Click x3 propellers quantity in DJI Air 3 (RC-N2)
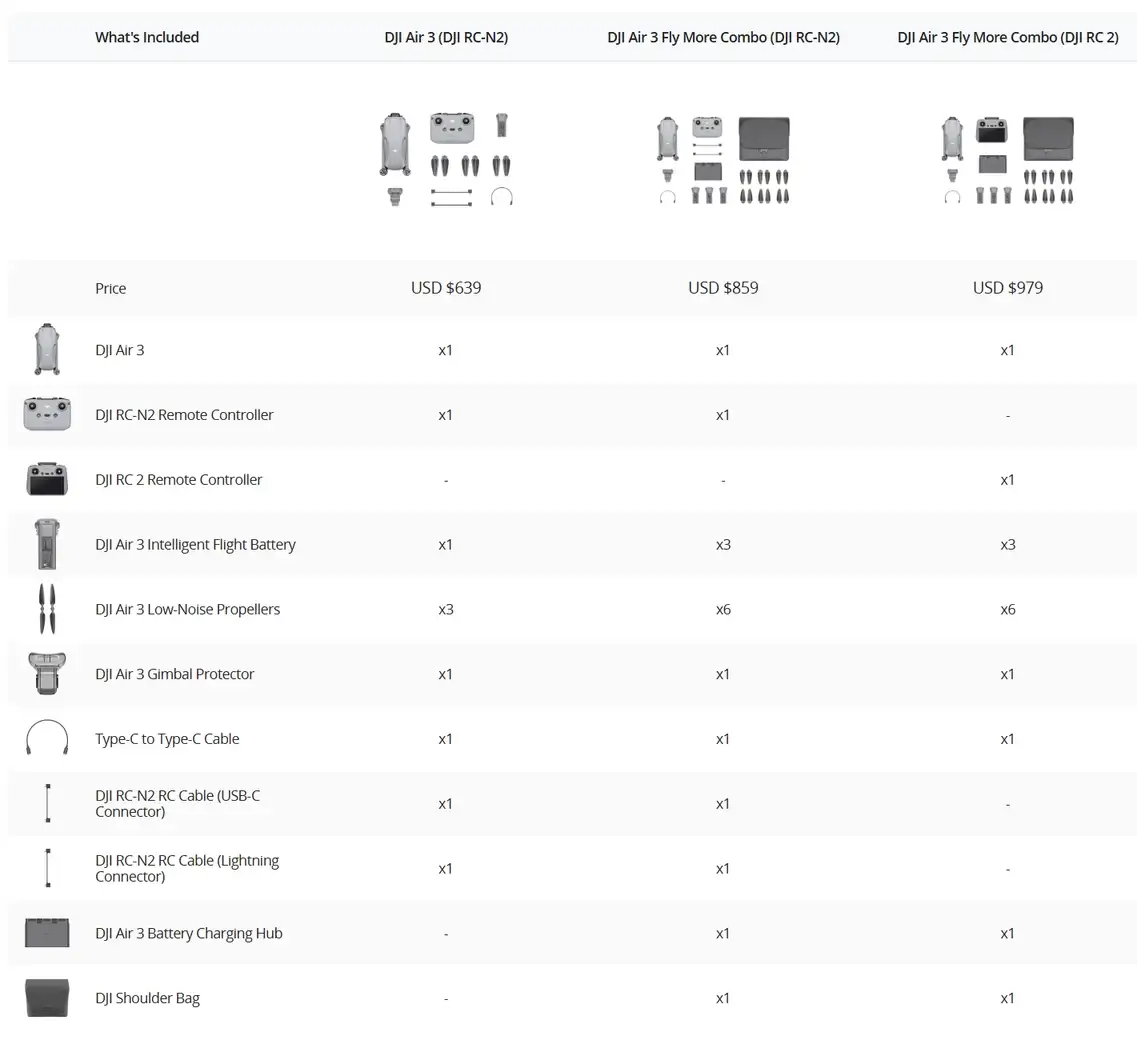This screenshot has height=1048, width=1137. [x=446, y=609]
